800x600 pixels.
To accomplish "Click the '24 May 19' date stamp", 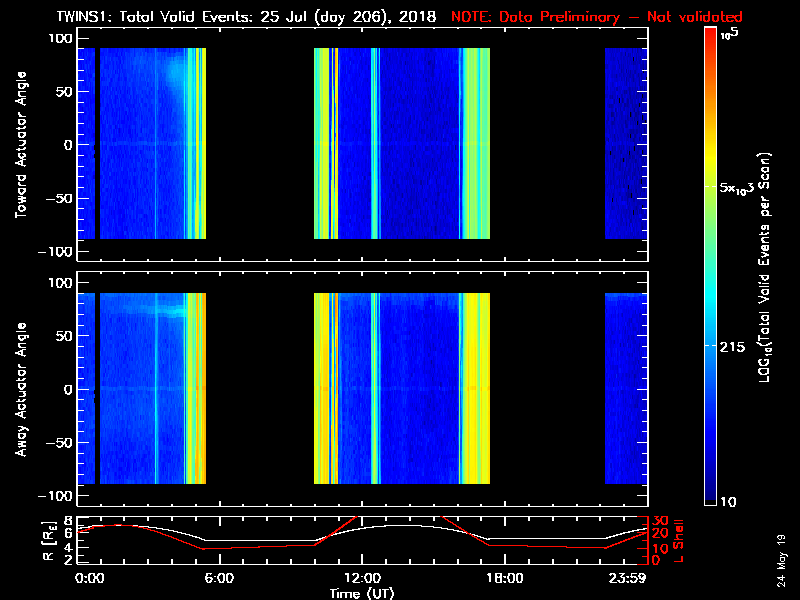I will 781,561.
